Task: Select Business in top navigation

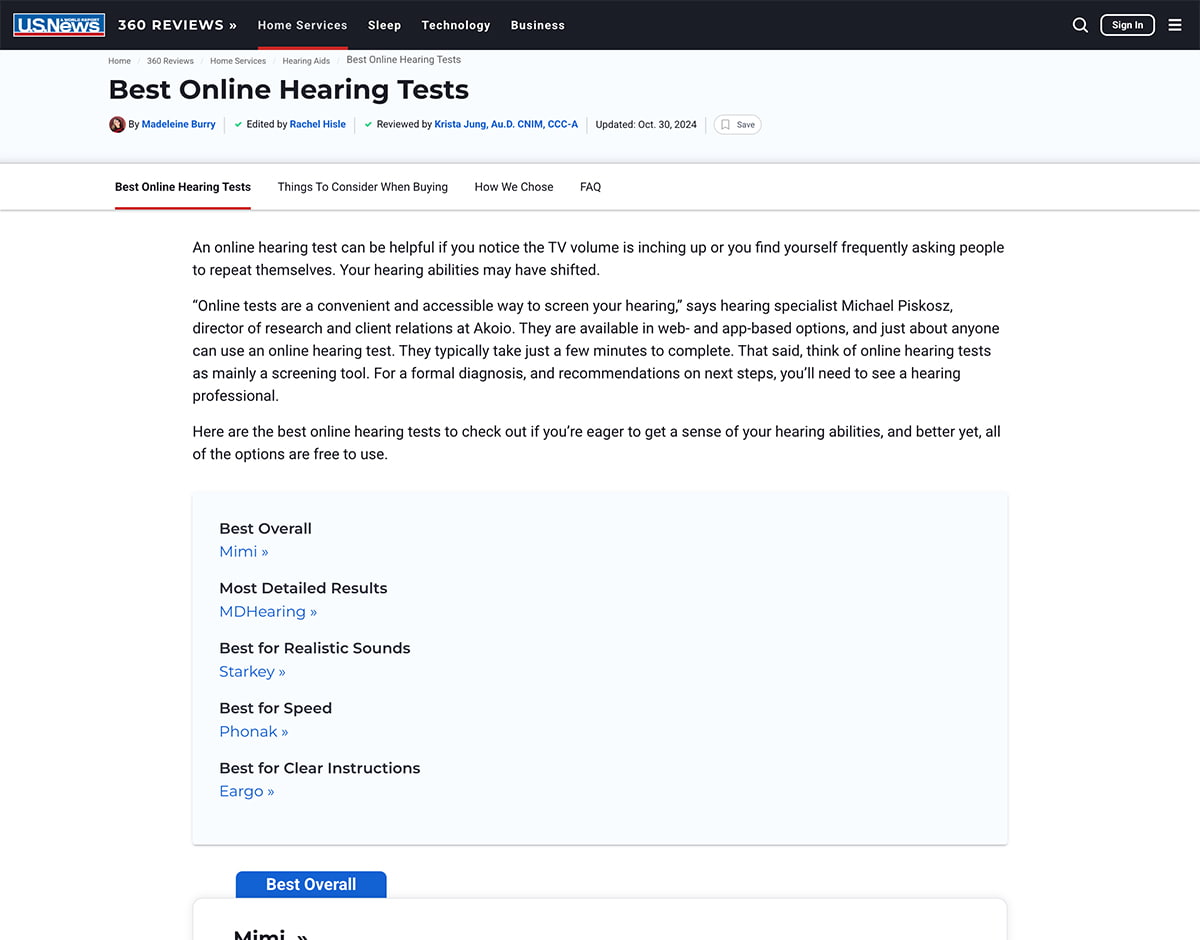Action: pyautogui.click(x=538, y=25)
